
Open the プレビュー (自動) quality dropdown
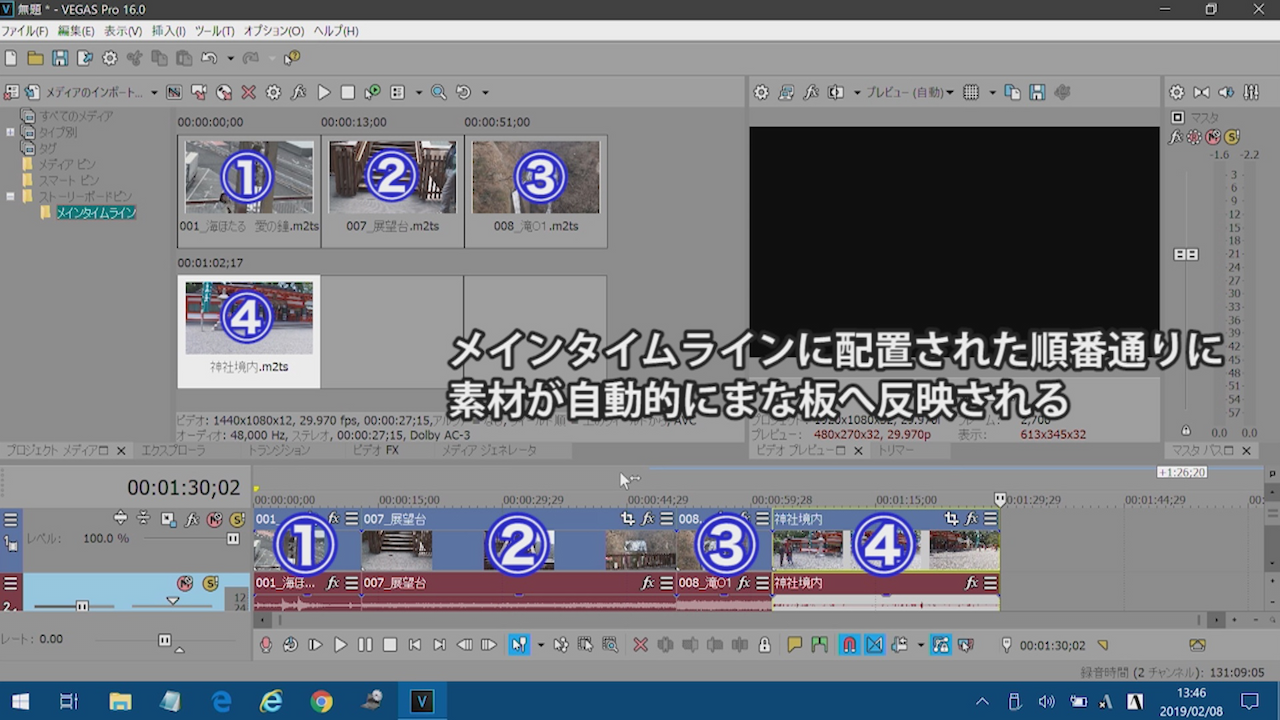[x=909, y=92]
